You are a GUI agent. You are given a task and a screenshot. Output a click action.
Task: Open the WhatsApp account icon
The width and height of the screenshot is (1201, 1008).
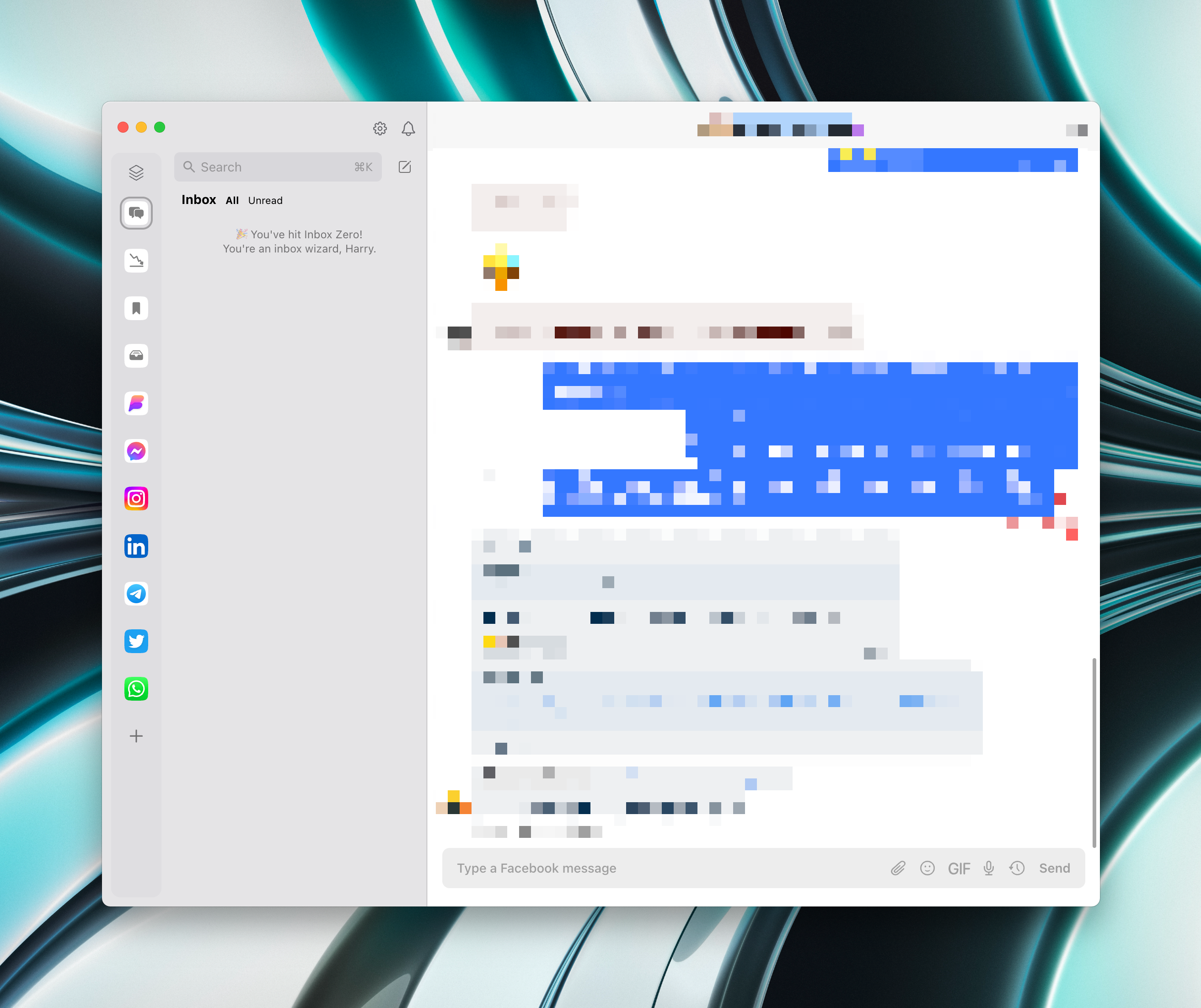[136, 688]
